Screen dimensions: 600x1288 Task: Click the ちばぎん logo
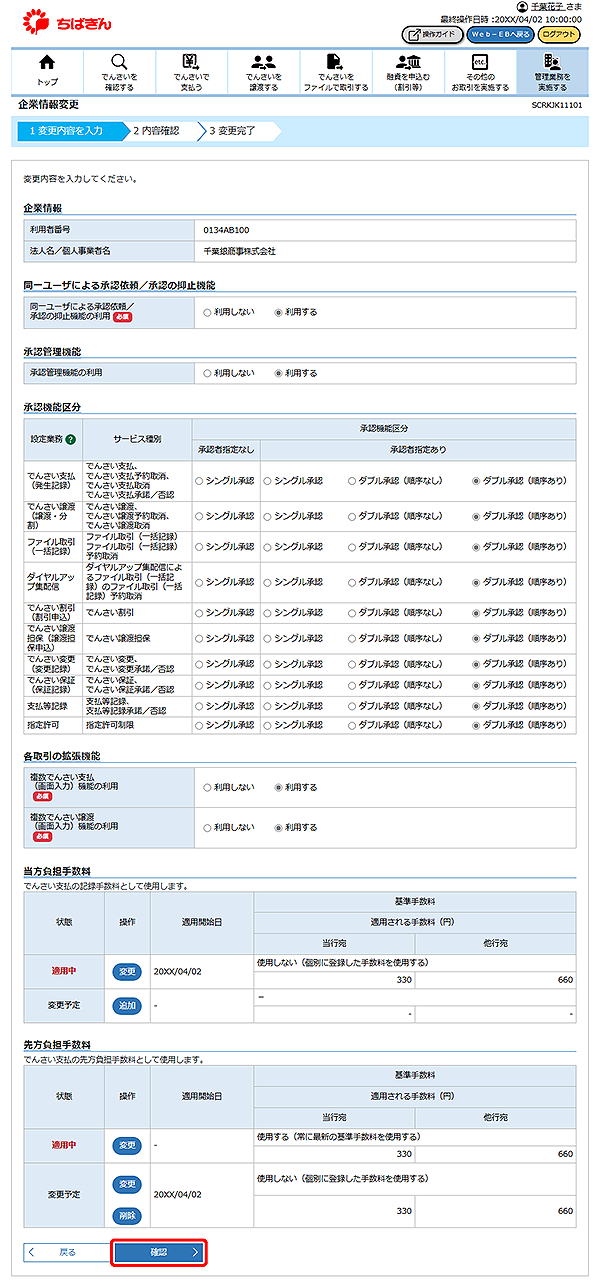pyautogui.click(x=67, y=21)
